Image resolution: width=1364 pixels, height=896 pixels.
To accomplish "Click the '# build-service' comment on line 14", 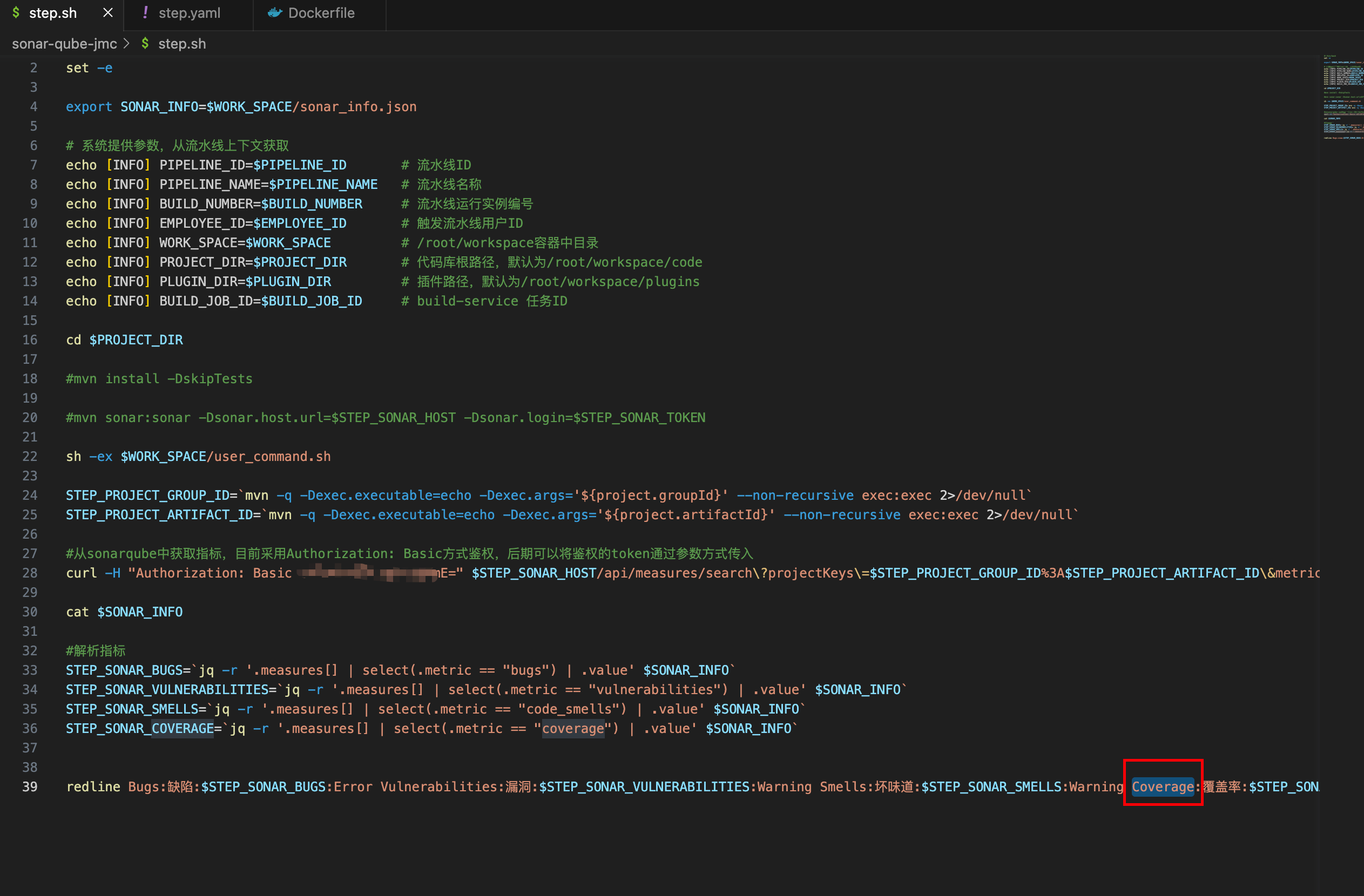I will (484, 301).
